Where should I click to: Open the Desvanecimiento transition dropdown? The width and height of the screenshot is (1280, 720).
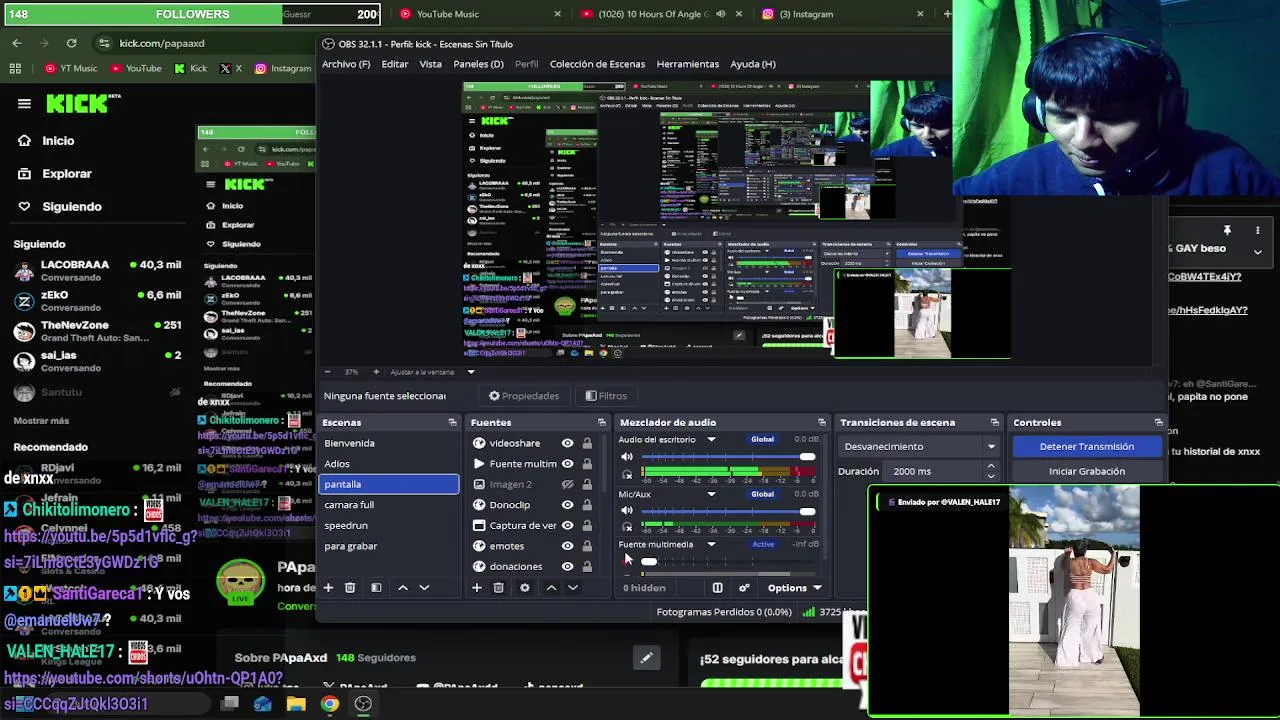pos(920,447)
